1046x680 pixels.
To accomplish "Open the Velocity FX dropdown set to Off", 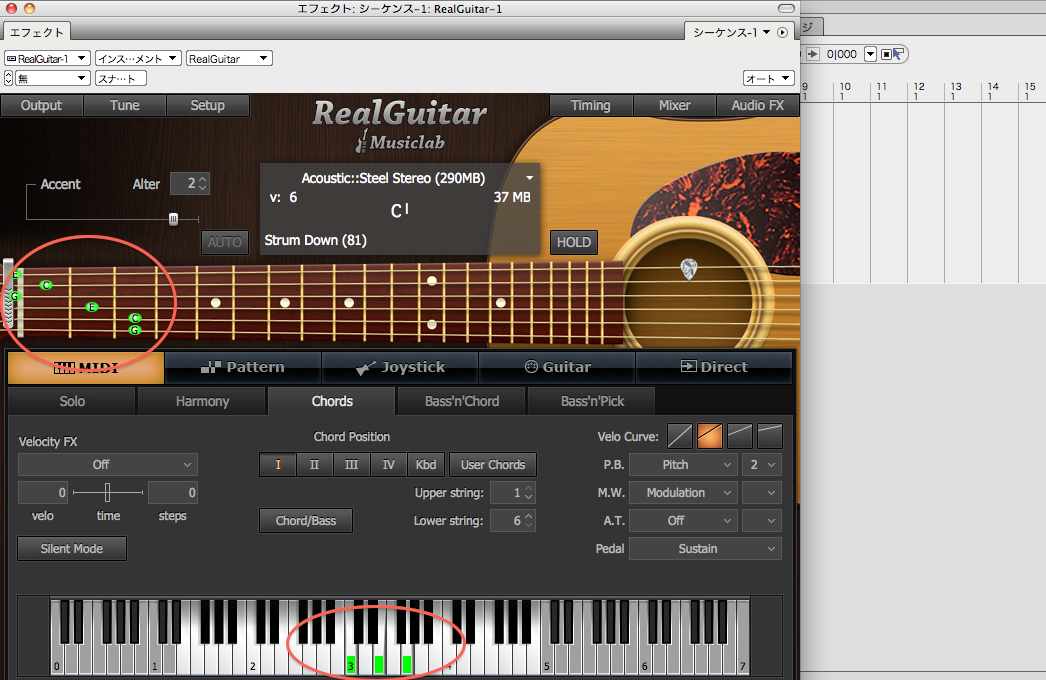I will [108, 465].
